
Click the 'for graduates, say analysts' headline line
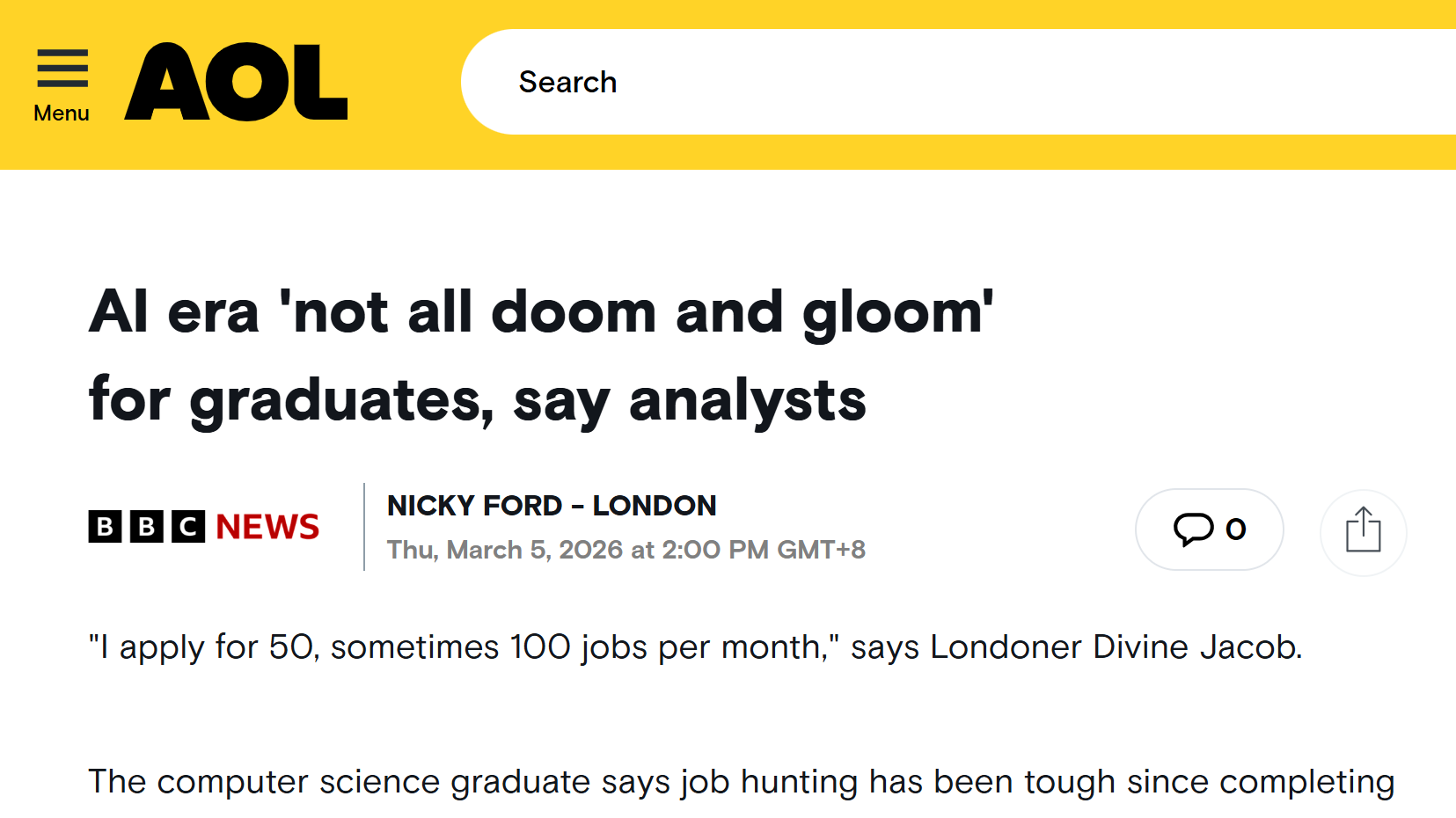(478, 400)
